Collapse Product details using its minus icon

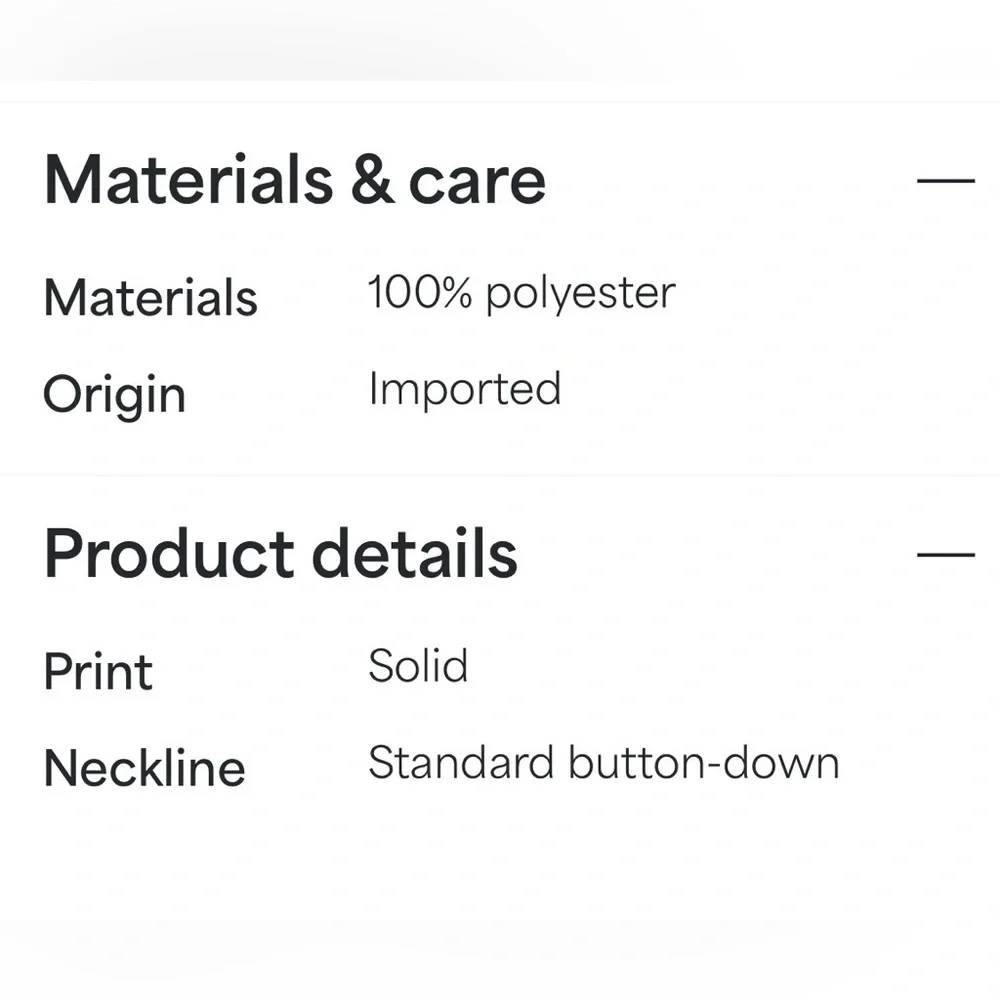[945, 555]
